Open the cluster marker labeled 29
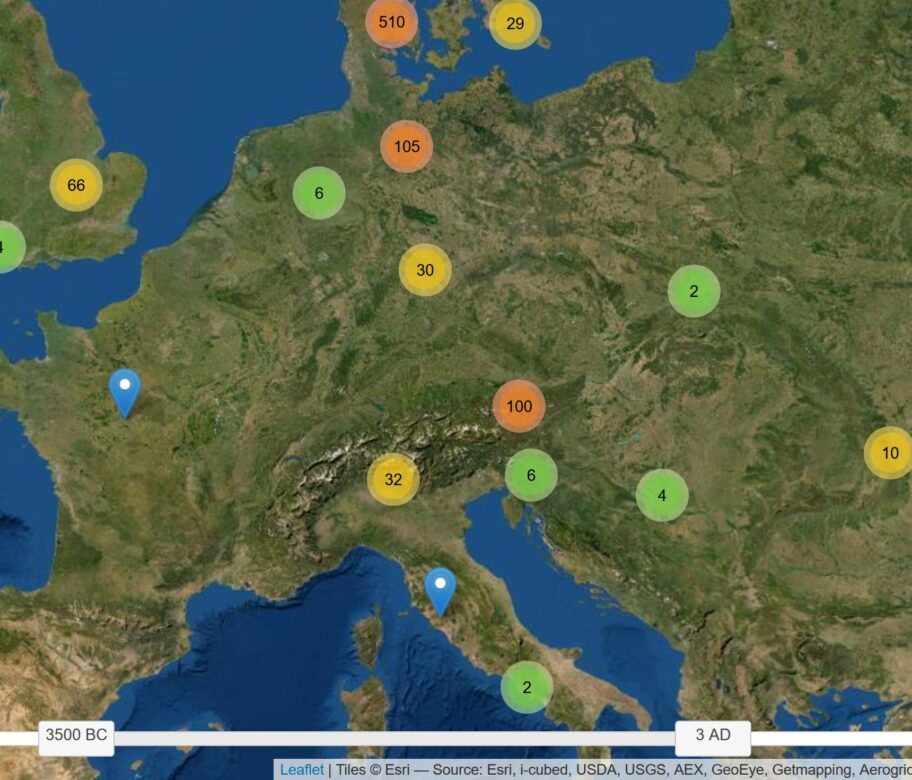The width and height of the screenshot is (912, 780). click(x=515, y=23)
